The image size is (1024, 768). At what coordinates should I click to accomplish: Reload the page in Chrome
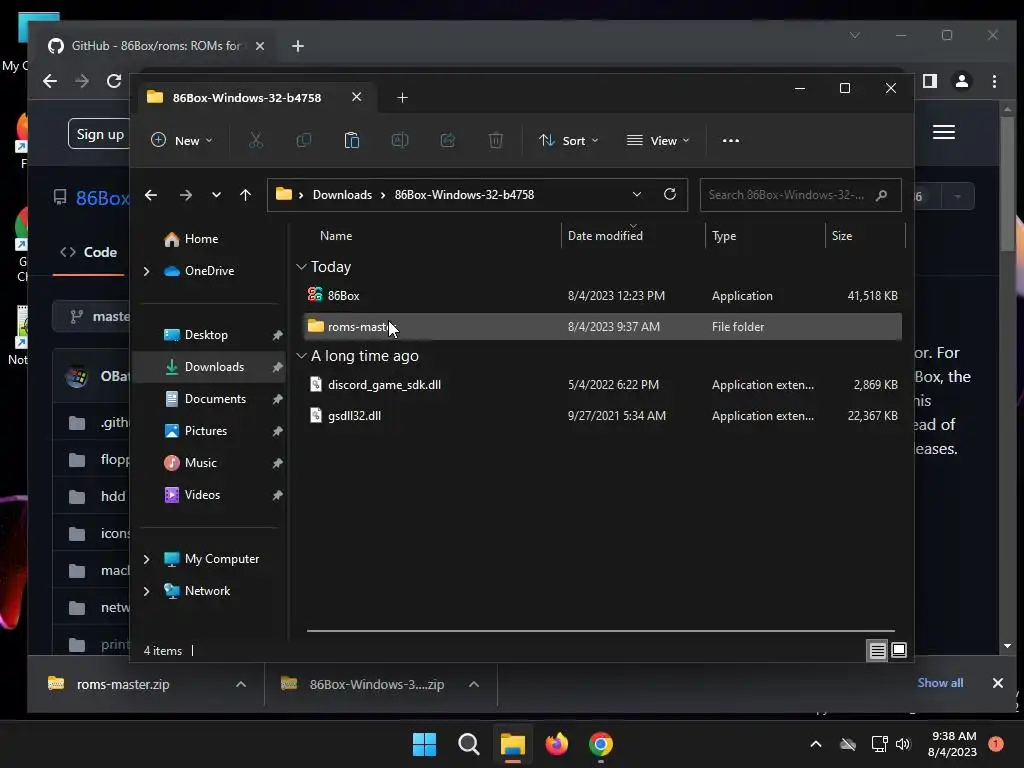coord(114,81)
